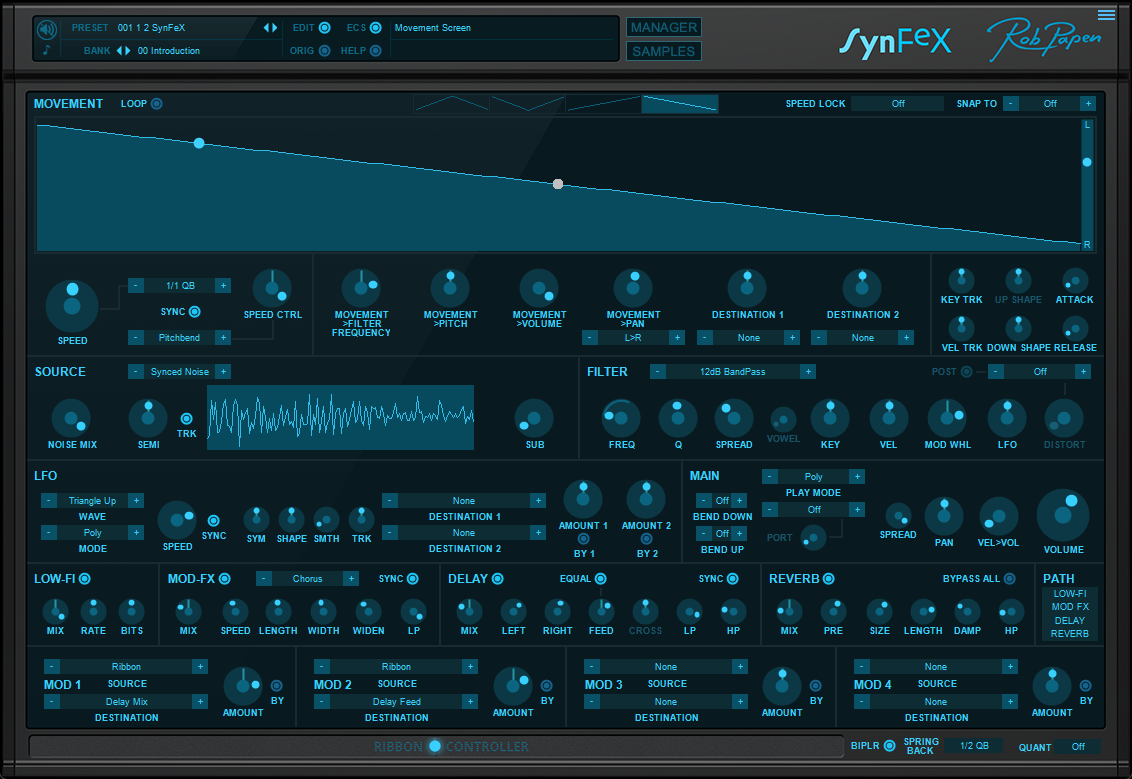Open the MANAGER tab
The width and height of the screenshot is (1132, 779).
point(663,27)
